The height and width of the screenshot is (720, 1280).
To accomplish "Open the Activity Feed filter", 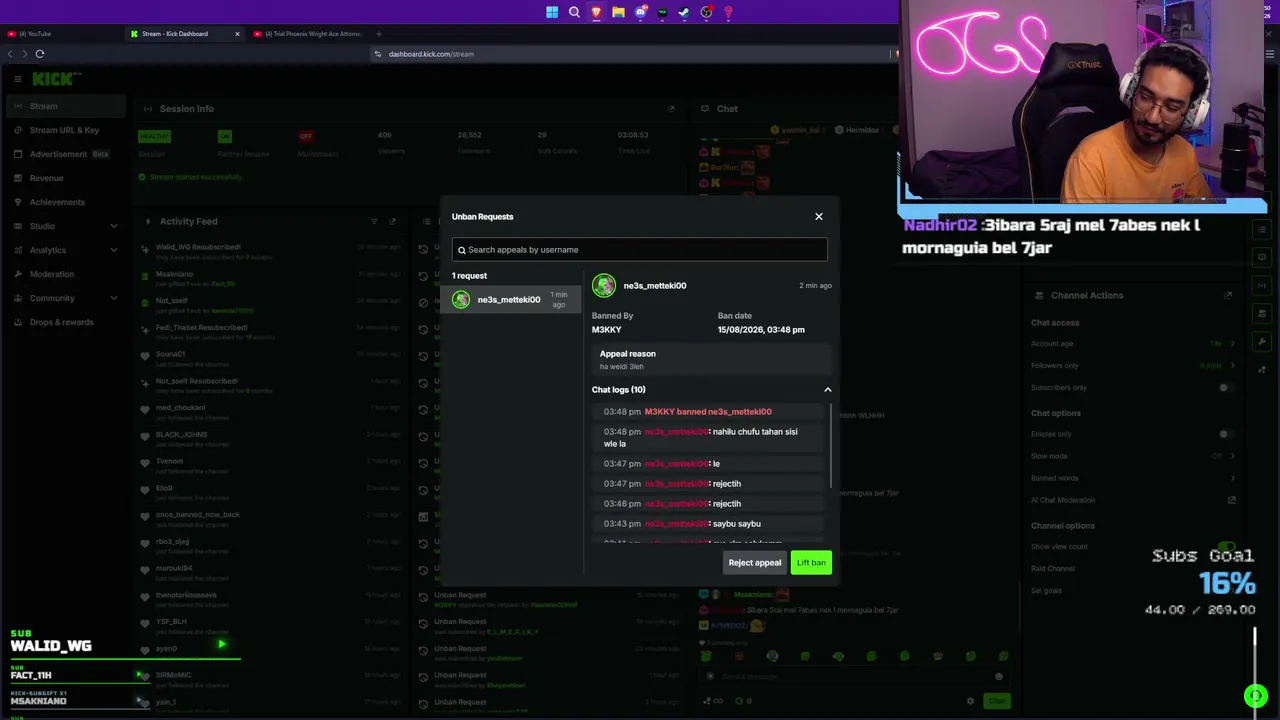I will [374, 221].
